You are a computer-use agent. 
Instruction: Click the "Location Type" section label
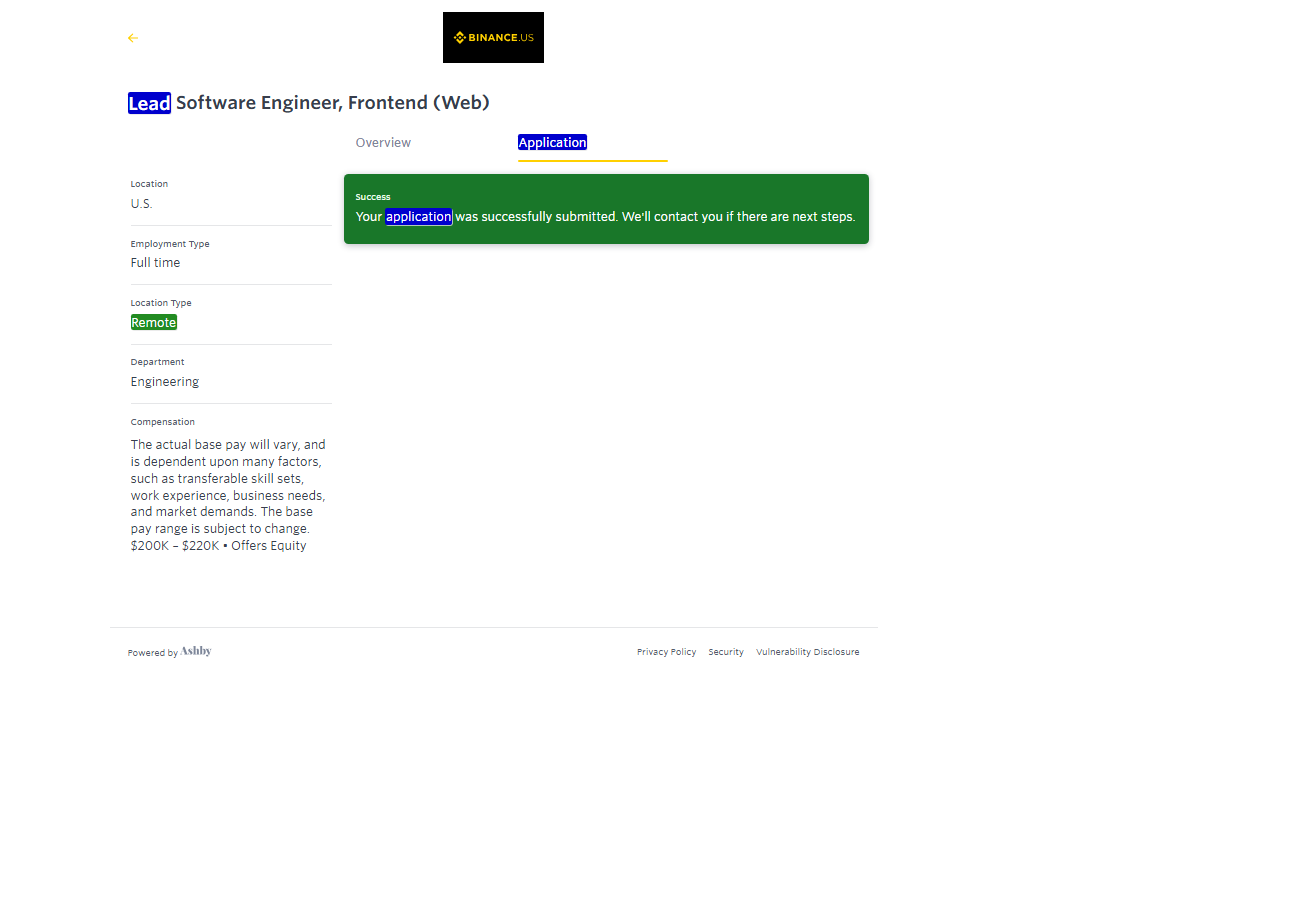point(161,303)
